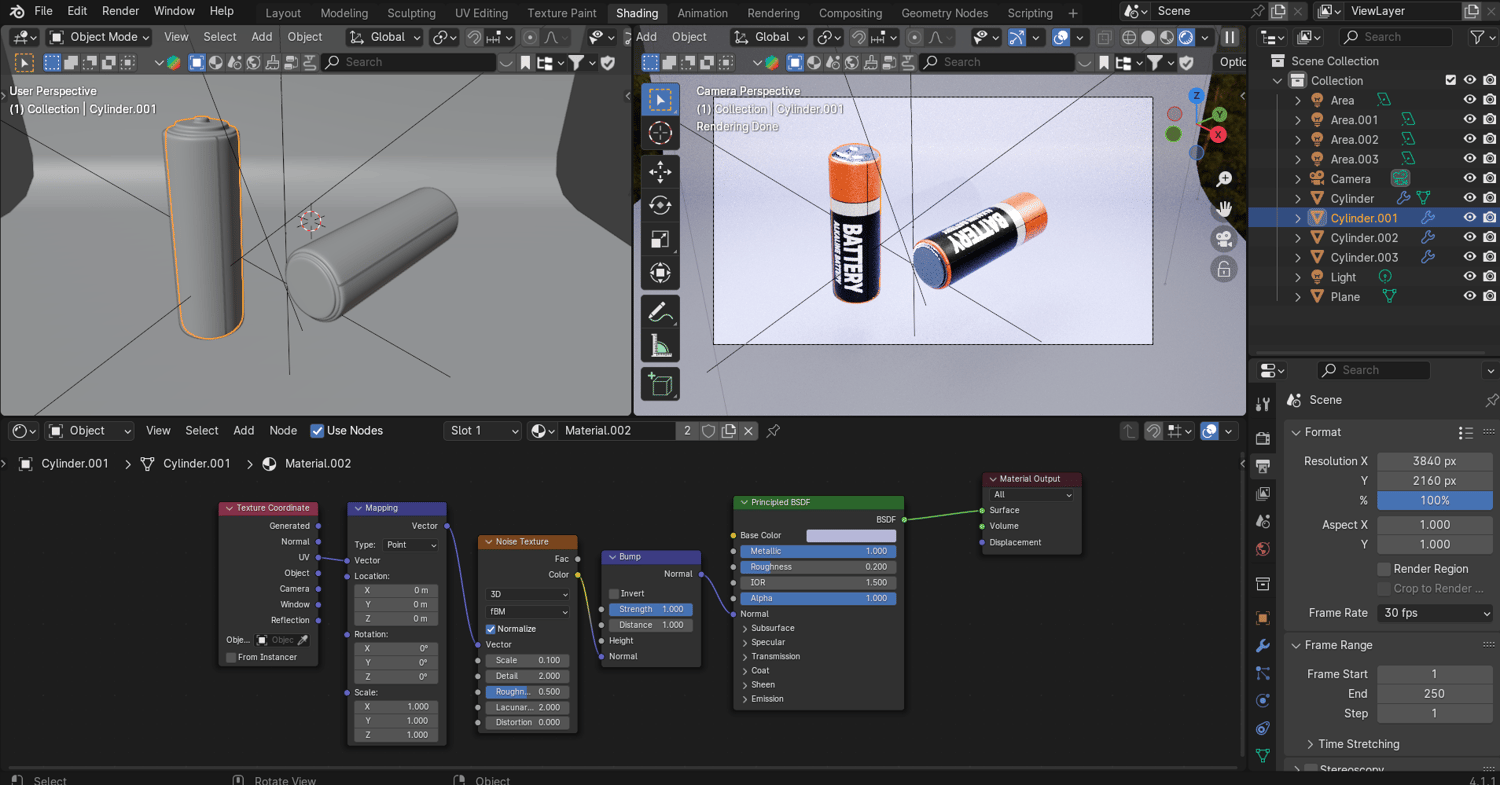The image size is (1500, 785).
Task: Open the Object Mode dropdown
Action: tap(100, 37)
